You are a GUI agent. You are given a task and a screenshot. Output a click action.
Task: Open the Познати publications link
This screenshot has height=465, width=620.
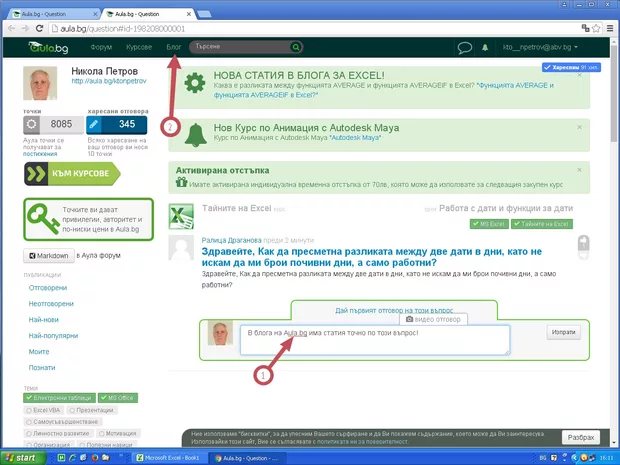point(42,368)
